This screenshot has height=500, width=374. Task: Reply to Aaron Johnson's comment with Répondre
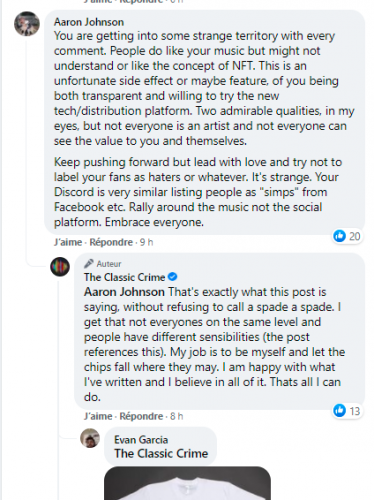coord(111,242)
